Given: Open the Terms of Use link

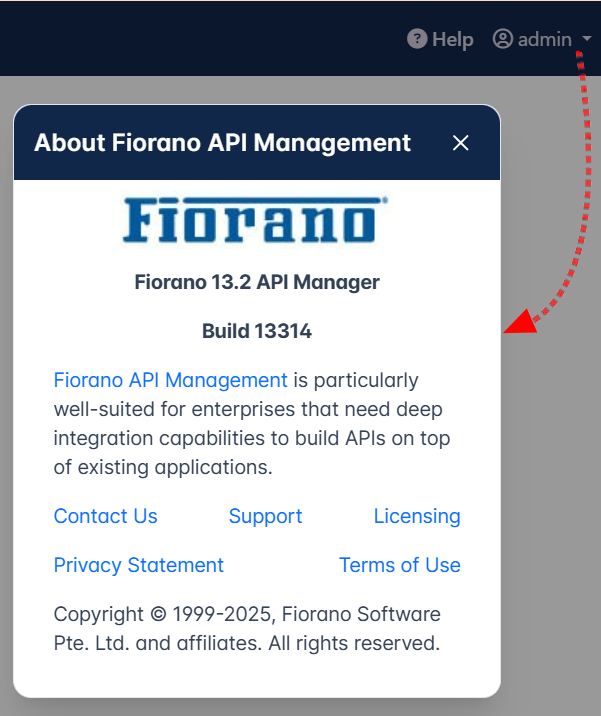Looking at the screenshot, I should tap(400, 565).
